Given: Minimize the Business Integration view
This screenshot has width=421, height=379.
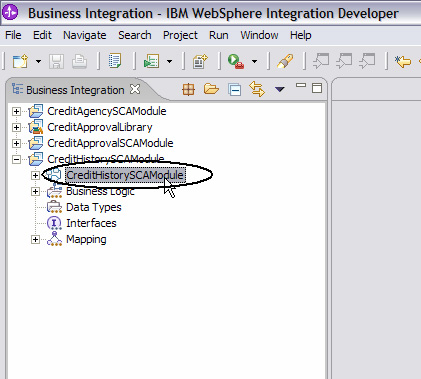Looking at the screenshot, I should click(x=301, y=85).
